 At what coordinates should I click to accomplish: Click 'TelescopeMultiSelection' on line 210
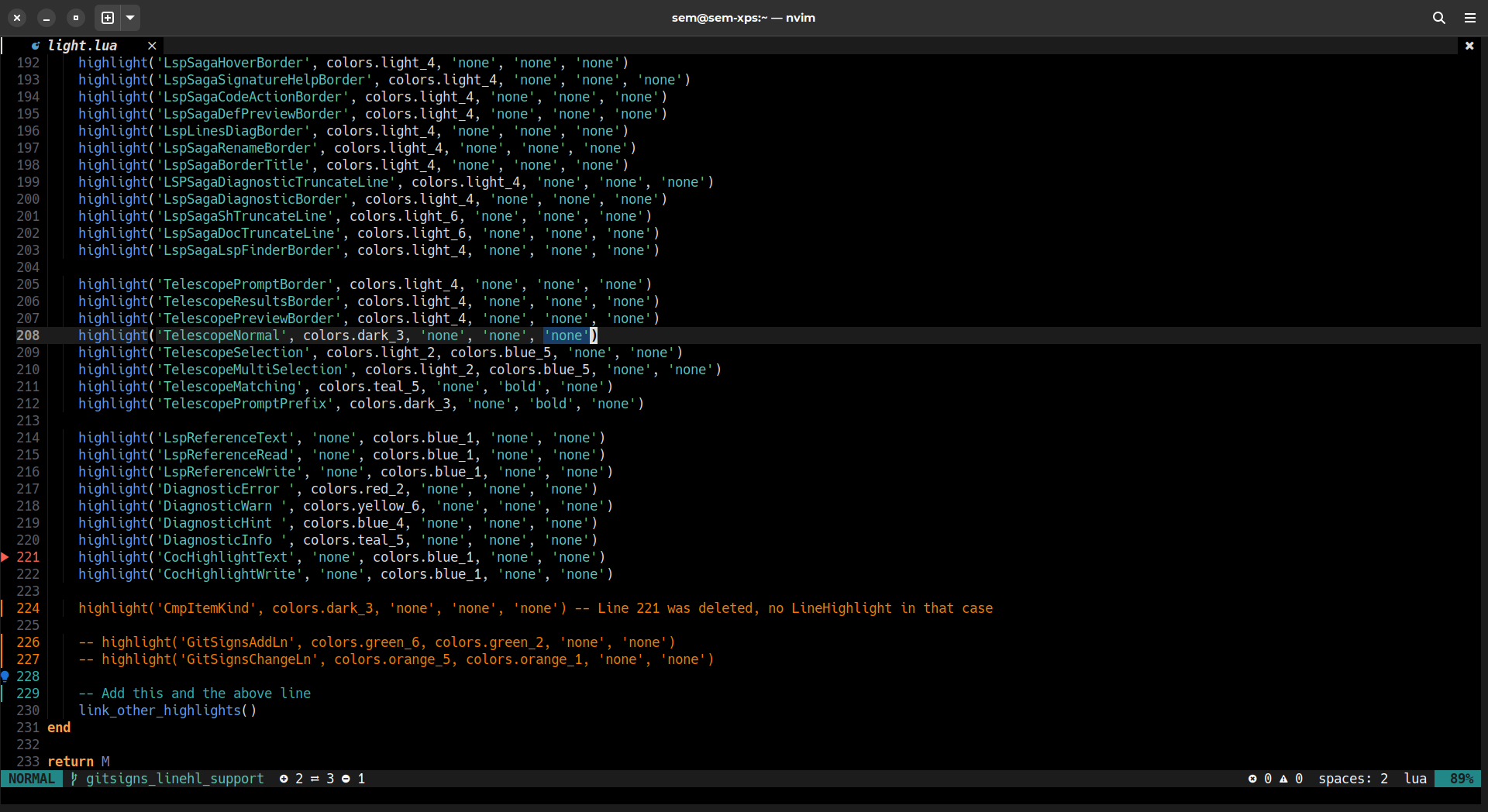253,370
